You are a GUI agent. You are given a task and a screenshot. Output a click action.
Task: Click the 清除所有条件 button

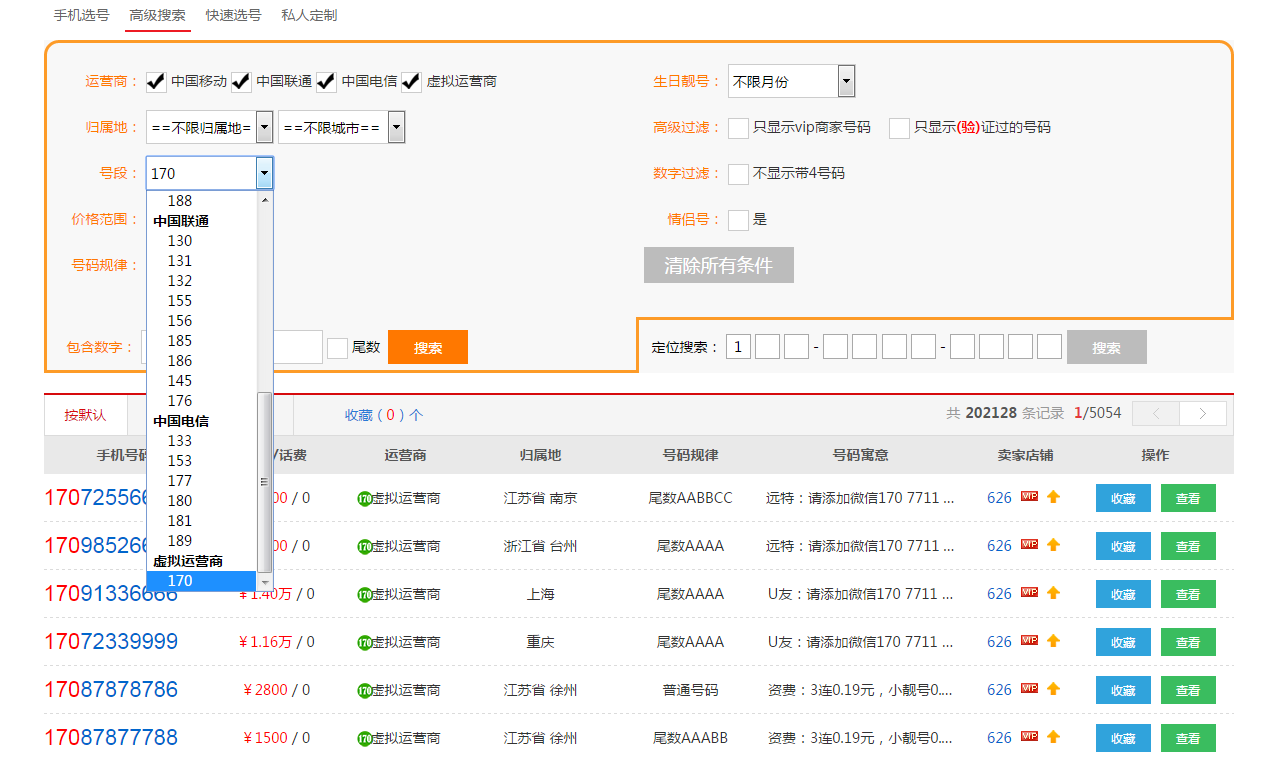click(718, 264)
